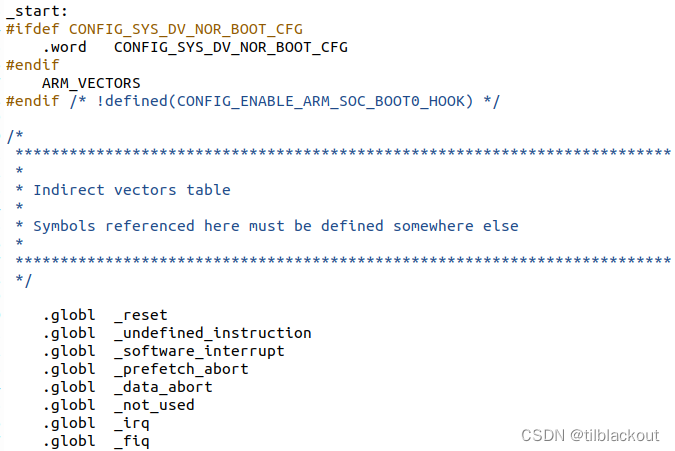Click the closing */ comment marker
The height and width of the screenshot is (451, 675).
coord(23,280)
